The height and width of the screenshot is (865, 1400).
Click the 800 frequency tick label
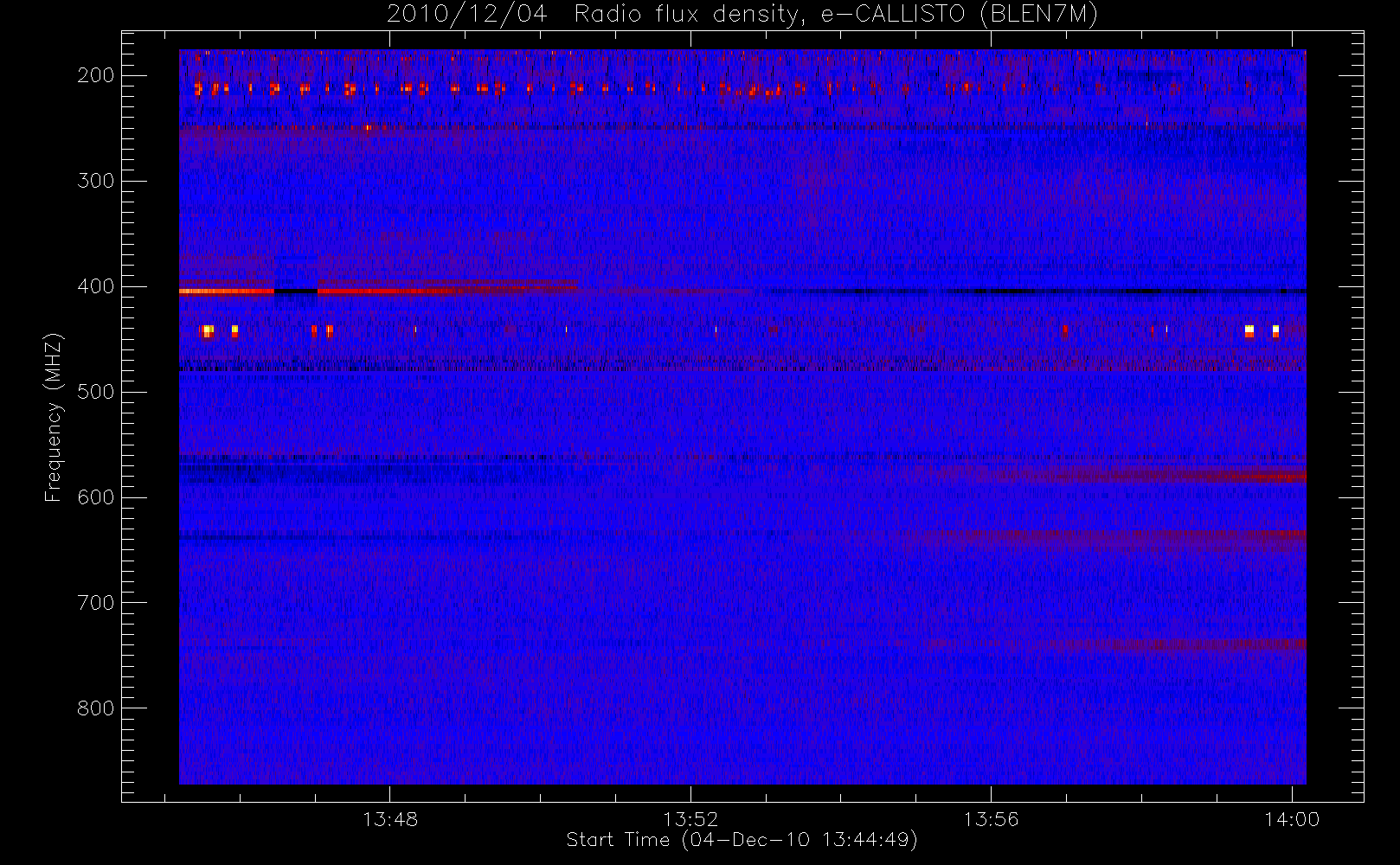96,708
